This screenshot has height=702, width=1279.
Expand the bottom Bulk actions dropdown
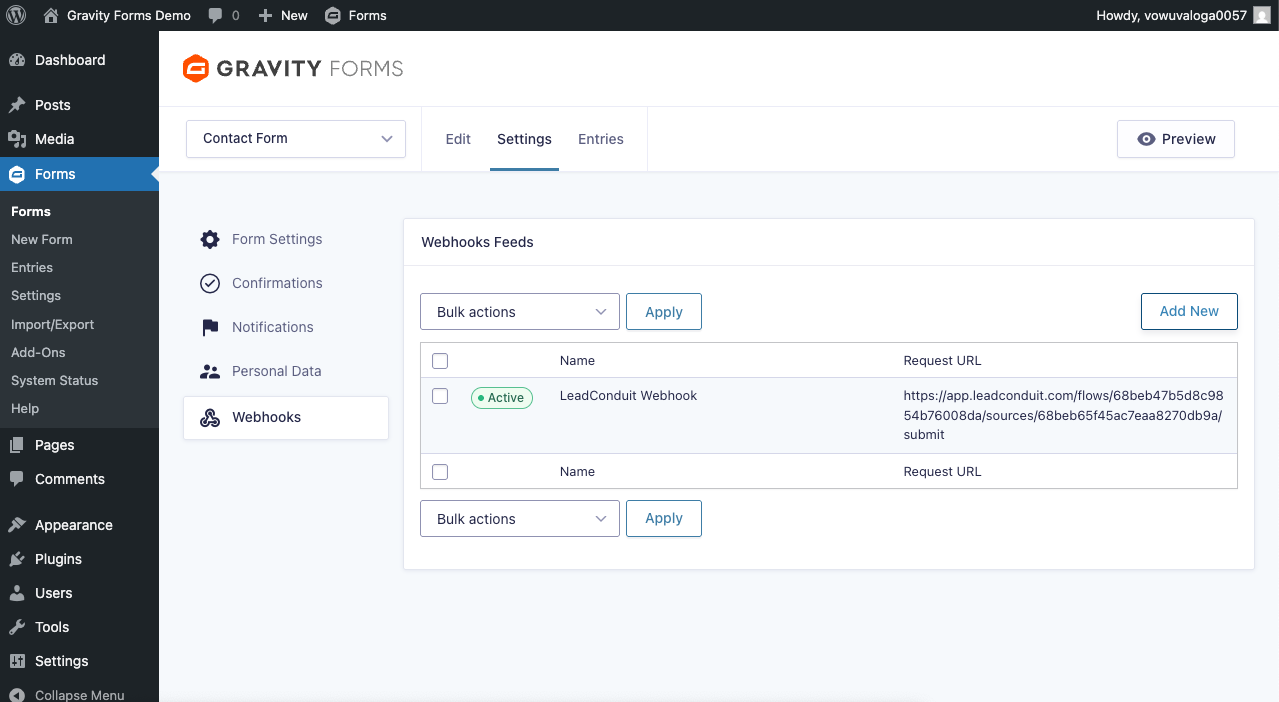520,519
